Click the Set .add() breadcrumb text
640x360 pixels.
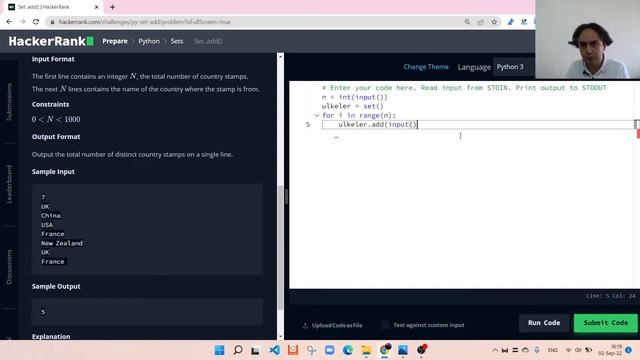[x=208, y=41]
